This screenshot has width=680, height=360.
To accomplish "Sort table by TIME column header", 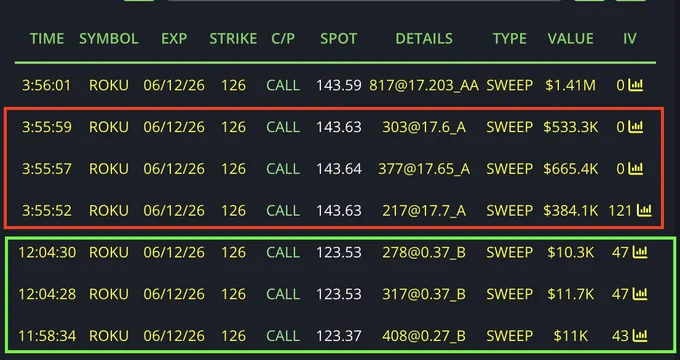I will 47,39.
